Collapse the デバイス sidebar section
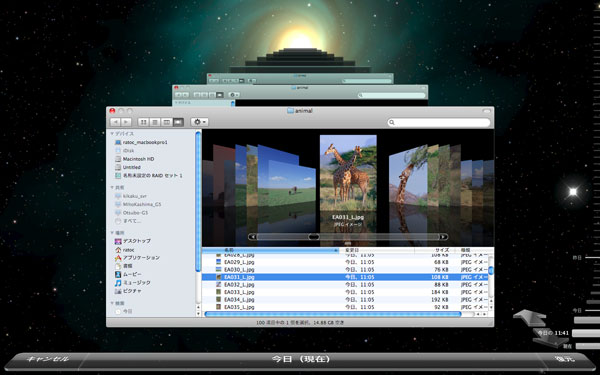Viewport: 600px width, 375px height. (112, 134)
